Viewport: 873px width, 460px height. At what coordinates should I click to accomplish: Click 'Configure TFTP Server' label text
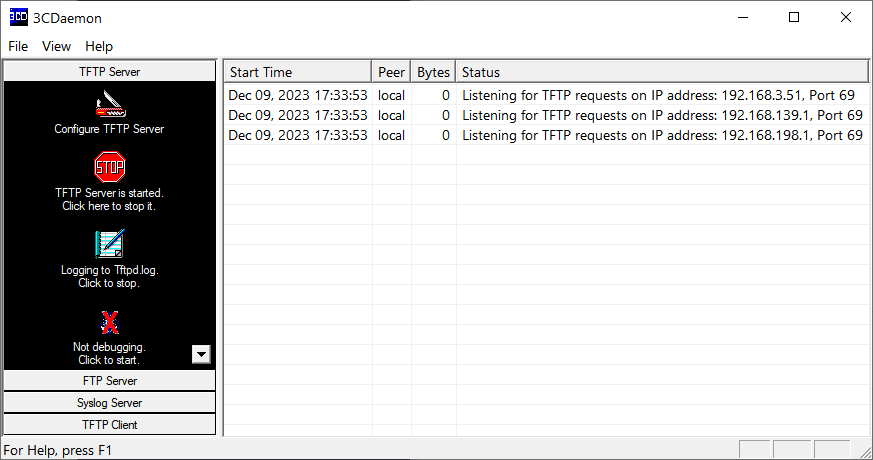[109, 129]
